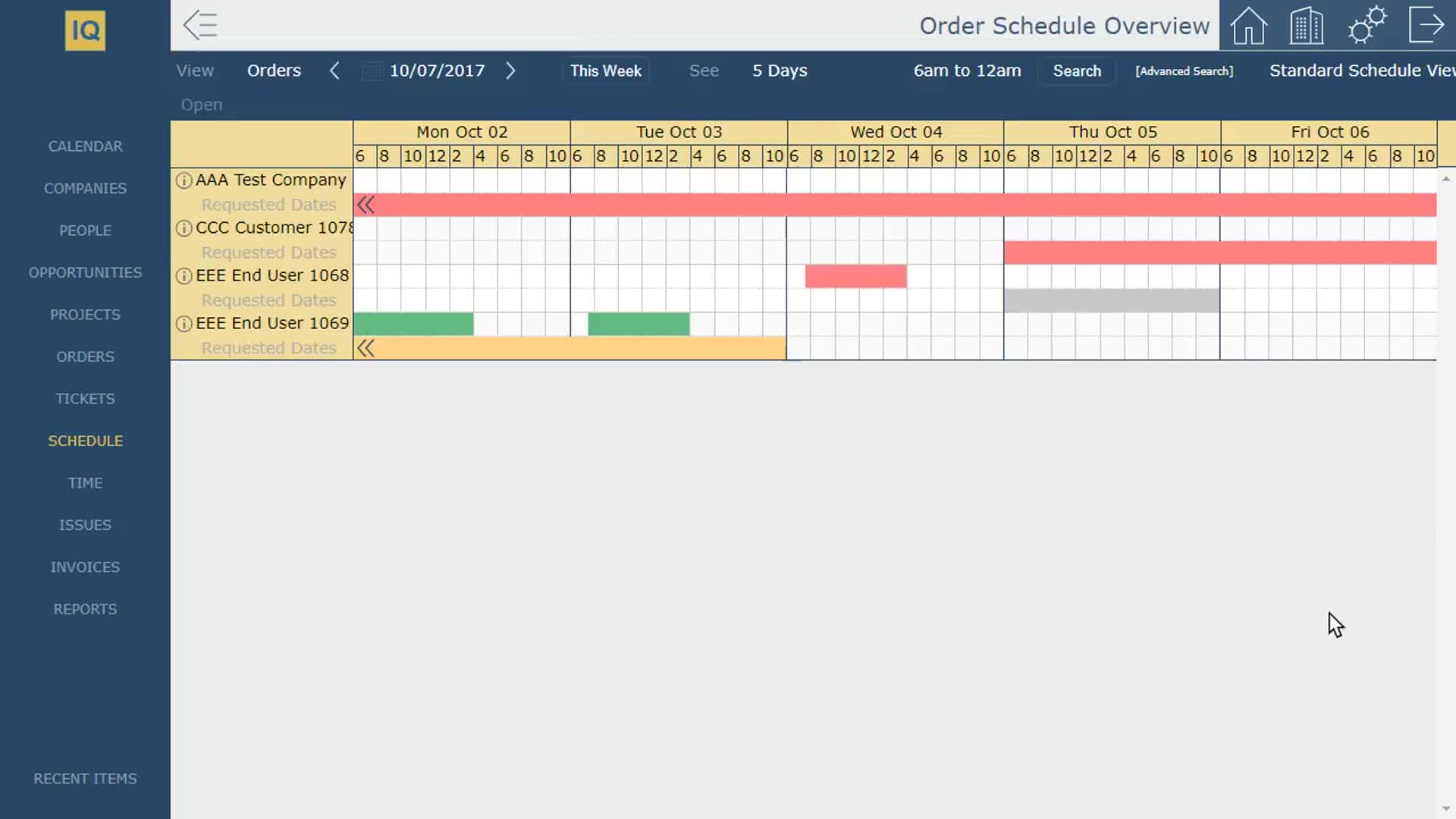This screenshot has width=1456, height=819.
Task: Toggle the Open filter option
Action: tap(201, 104)
